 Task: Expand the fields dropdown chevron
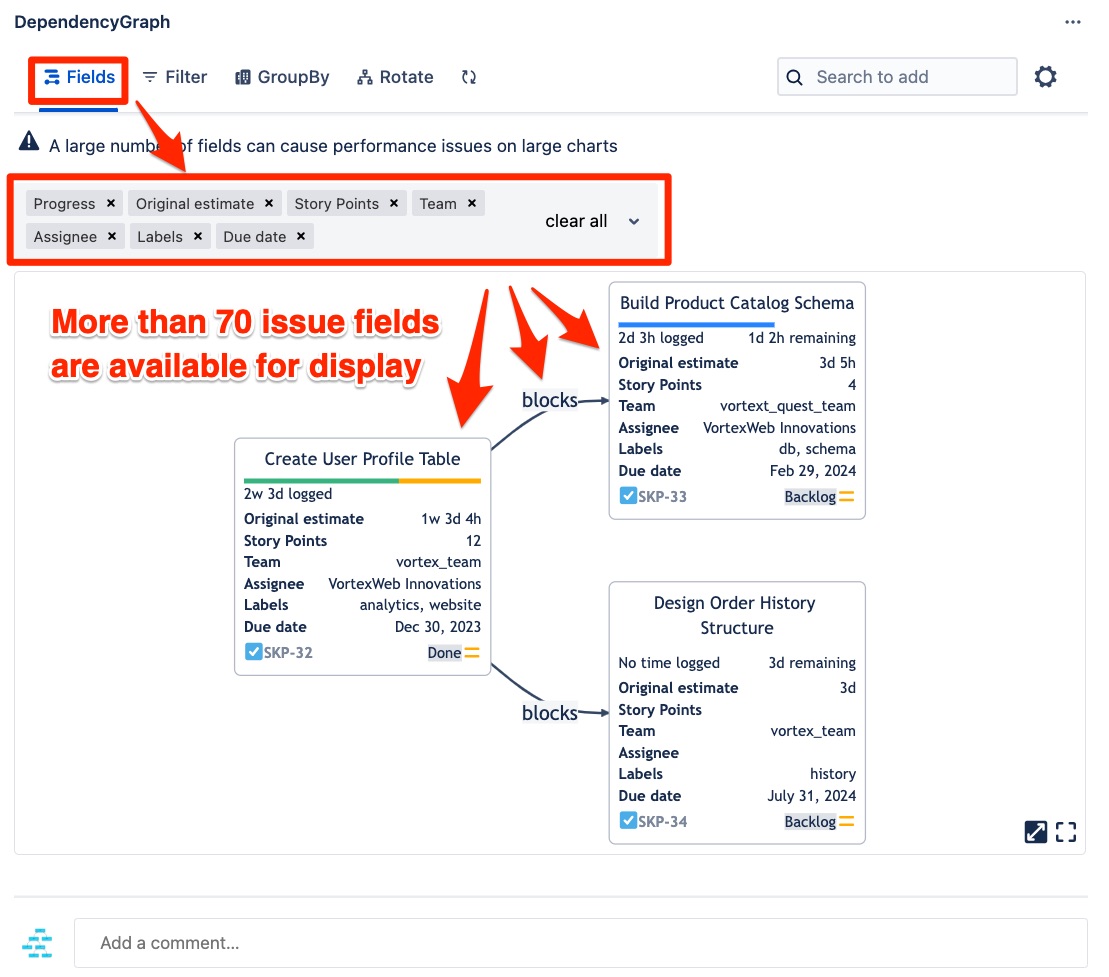(x=634, y=221)
